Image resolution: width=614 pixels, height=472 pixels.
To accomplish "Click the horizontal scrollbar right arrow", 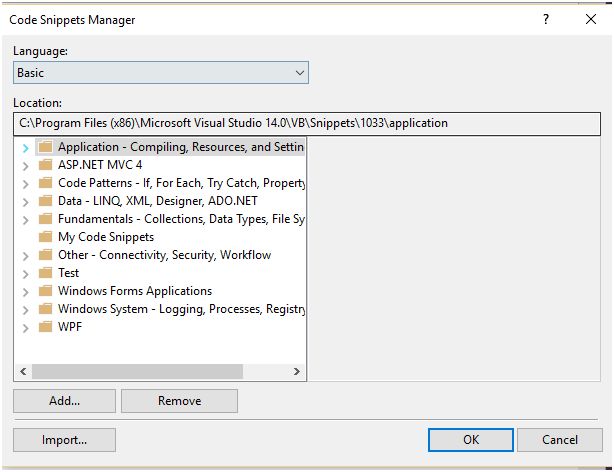I will point(297,371).
